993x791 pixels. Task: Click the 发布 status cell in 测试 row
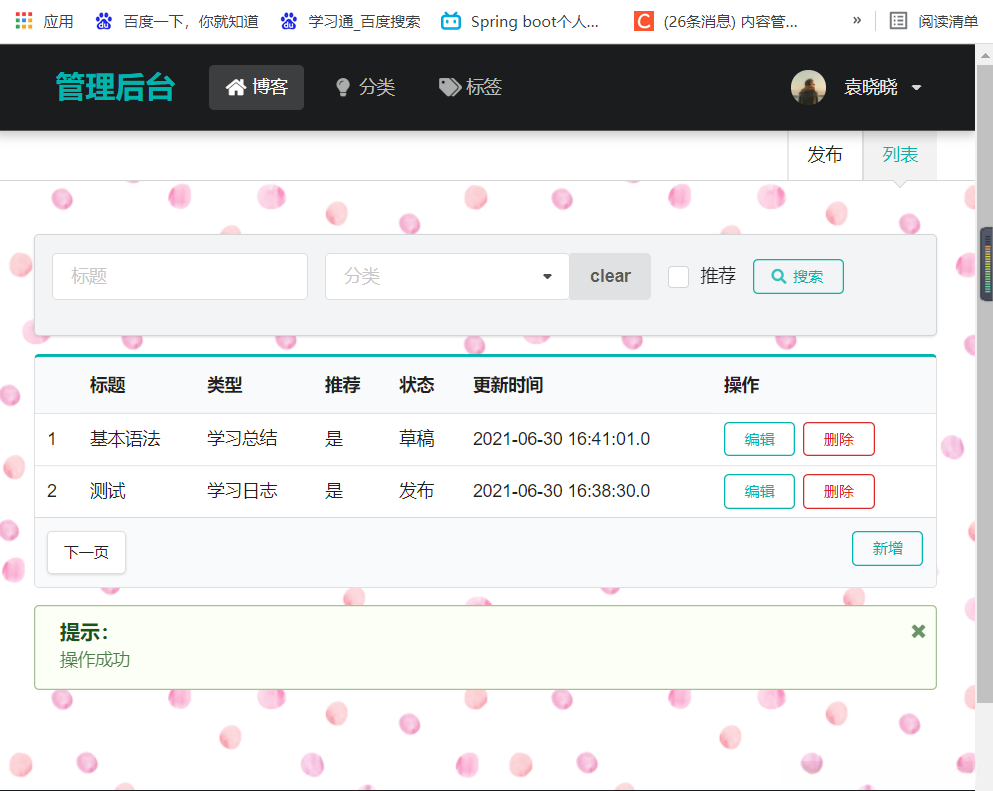coord(416,491)
